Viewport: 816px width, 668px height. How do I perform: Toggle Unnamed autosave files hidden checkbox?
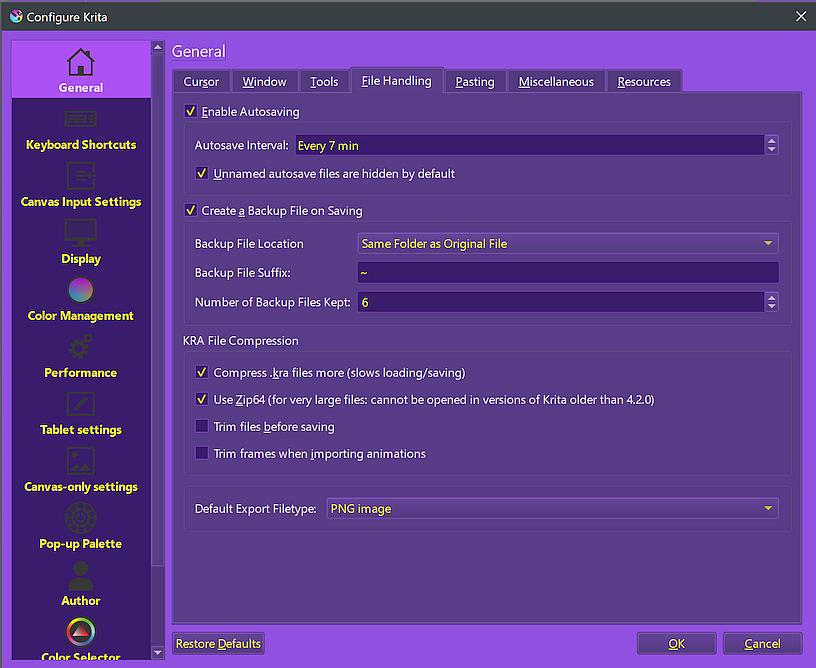tap(202, 173)
